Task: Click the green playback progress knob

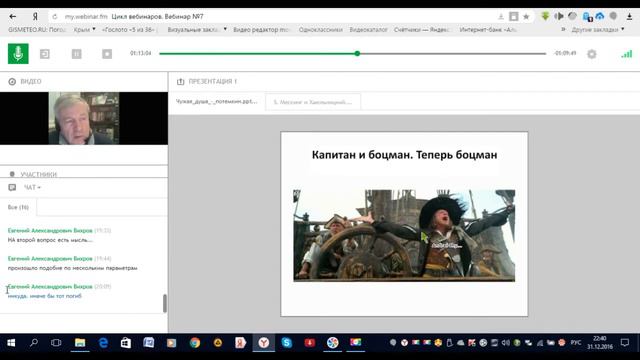Action: click(357, 53)
